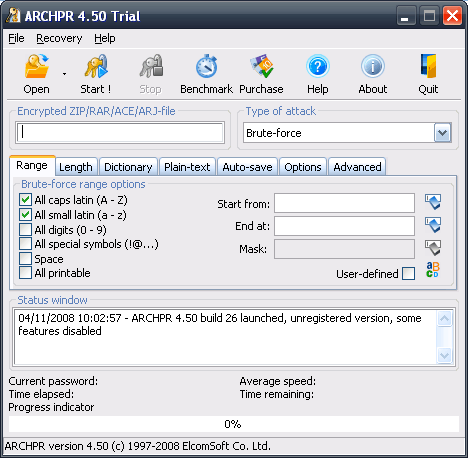Image resolution: width=468 pixels, height=458 pixels.
Task: Click the 0% progress indicator bar
Action: (x=234, y=424)
